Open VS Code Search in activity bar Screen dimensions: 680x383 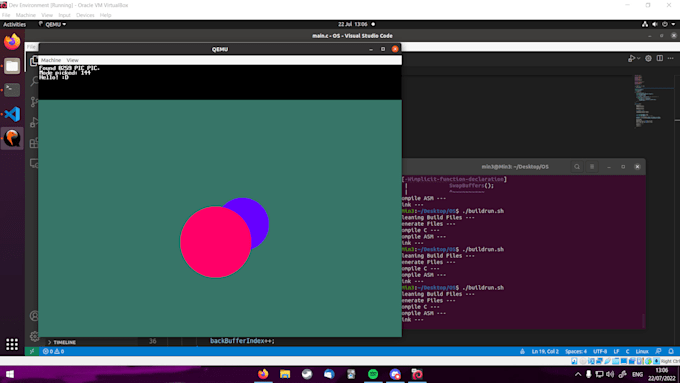tap(34, 81)
